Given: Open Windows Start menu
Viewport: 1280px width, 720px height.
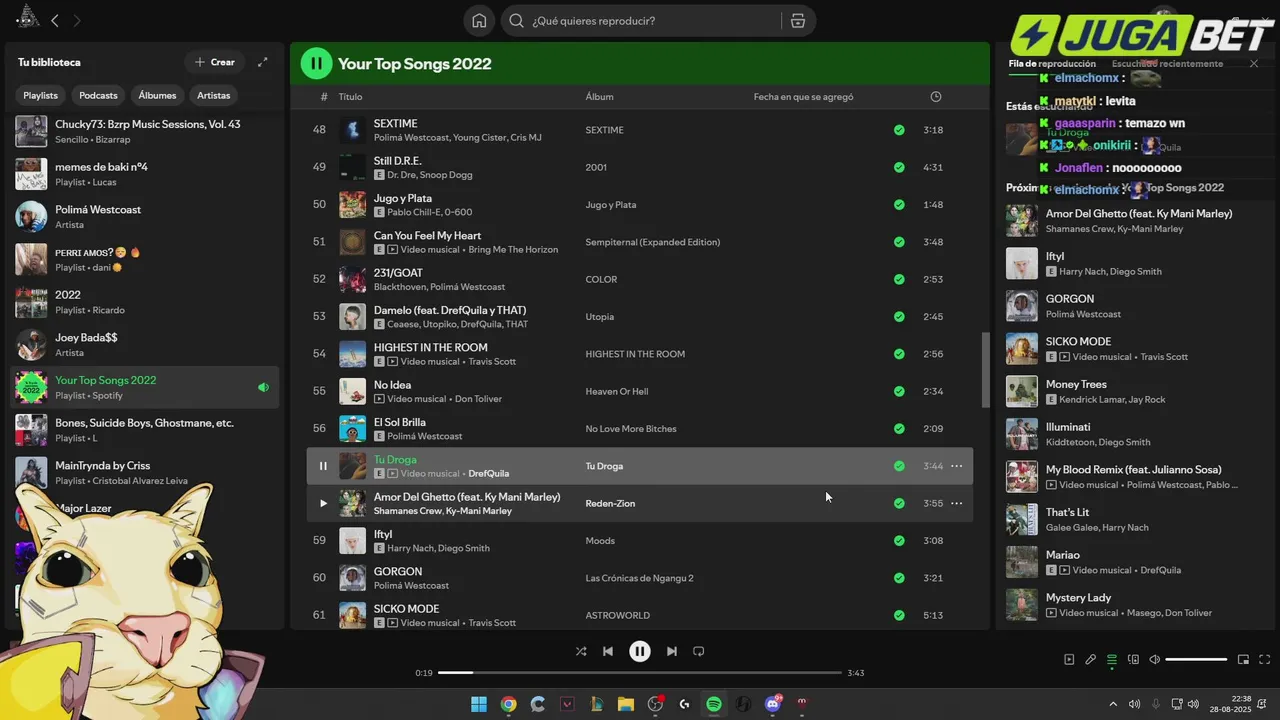Looking at the screenshot, I should click(479, 704).
